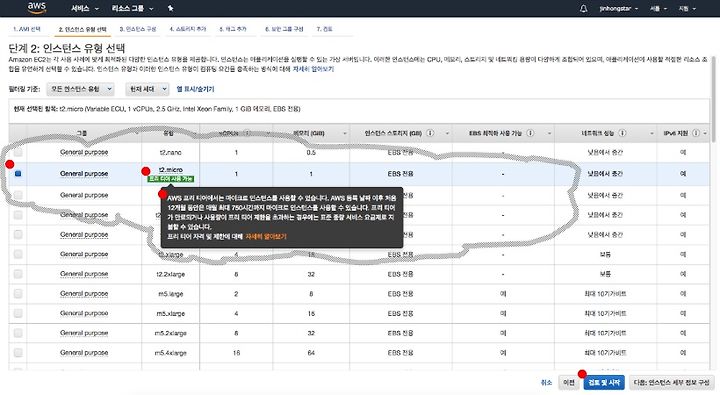Click the m5.4xlarge type cell
720x395 pixels.
[x=170, y=353]
